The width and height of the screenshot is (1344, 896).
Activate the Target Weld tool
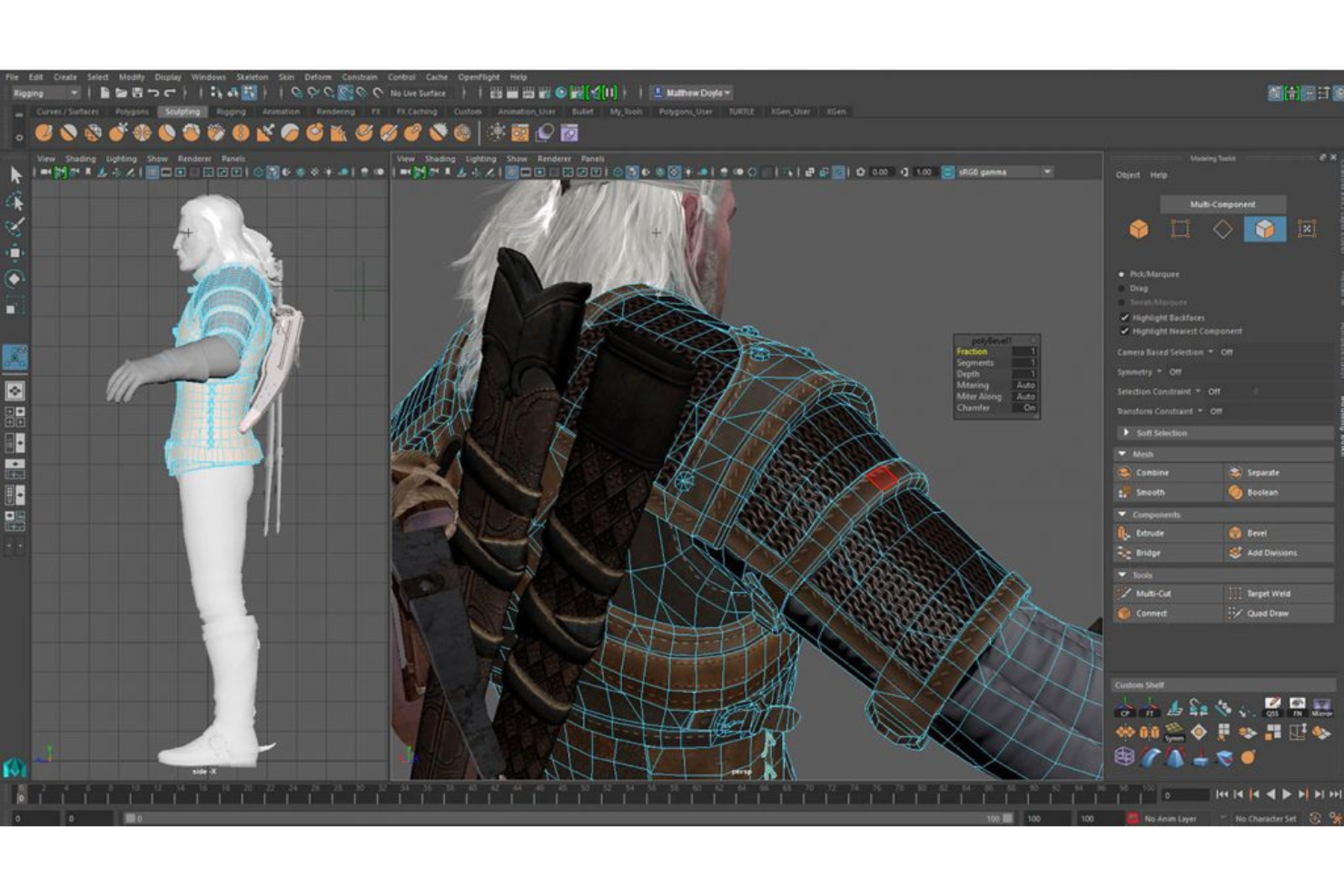(1279, 594)
